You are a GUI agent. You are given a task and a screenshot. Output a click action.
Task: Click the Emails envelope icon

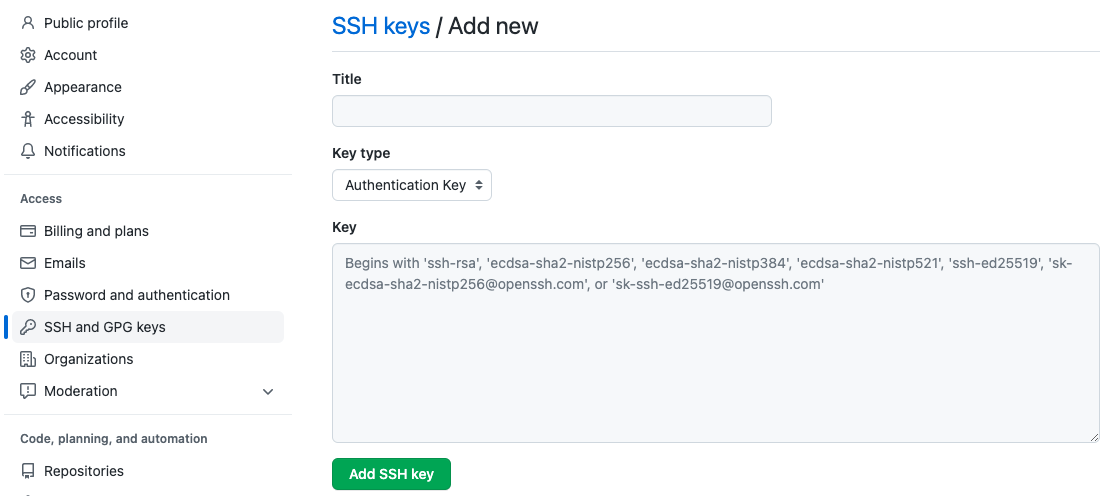[x=28, y=263]
